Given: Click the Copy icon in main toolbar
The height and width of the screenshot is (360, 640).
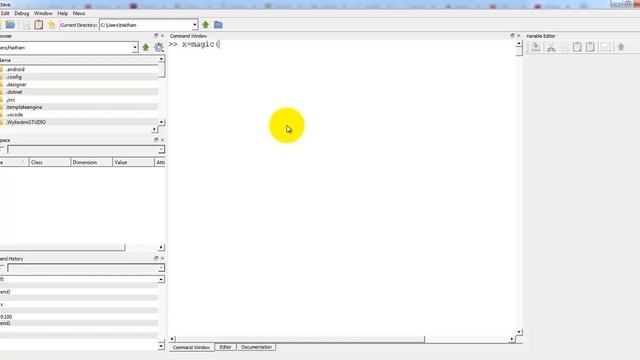Looking at the screenshot, I should (x=26, y=25).
